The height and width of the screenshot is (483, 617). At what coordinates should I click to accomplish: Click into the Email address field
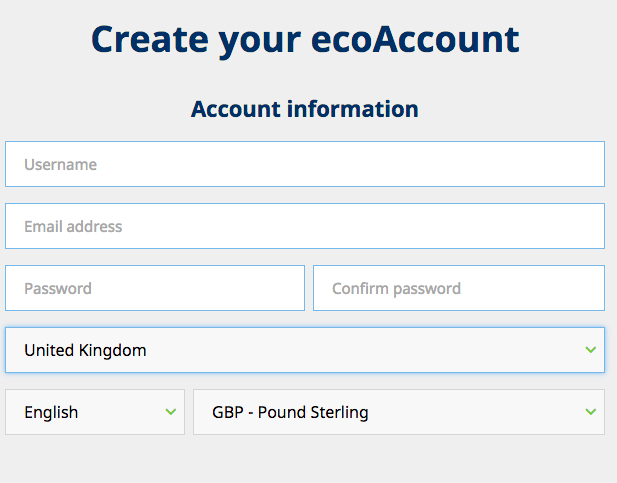pyautogui.click(x=304, y=226)
